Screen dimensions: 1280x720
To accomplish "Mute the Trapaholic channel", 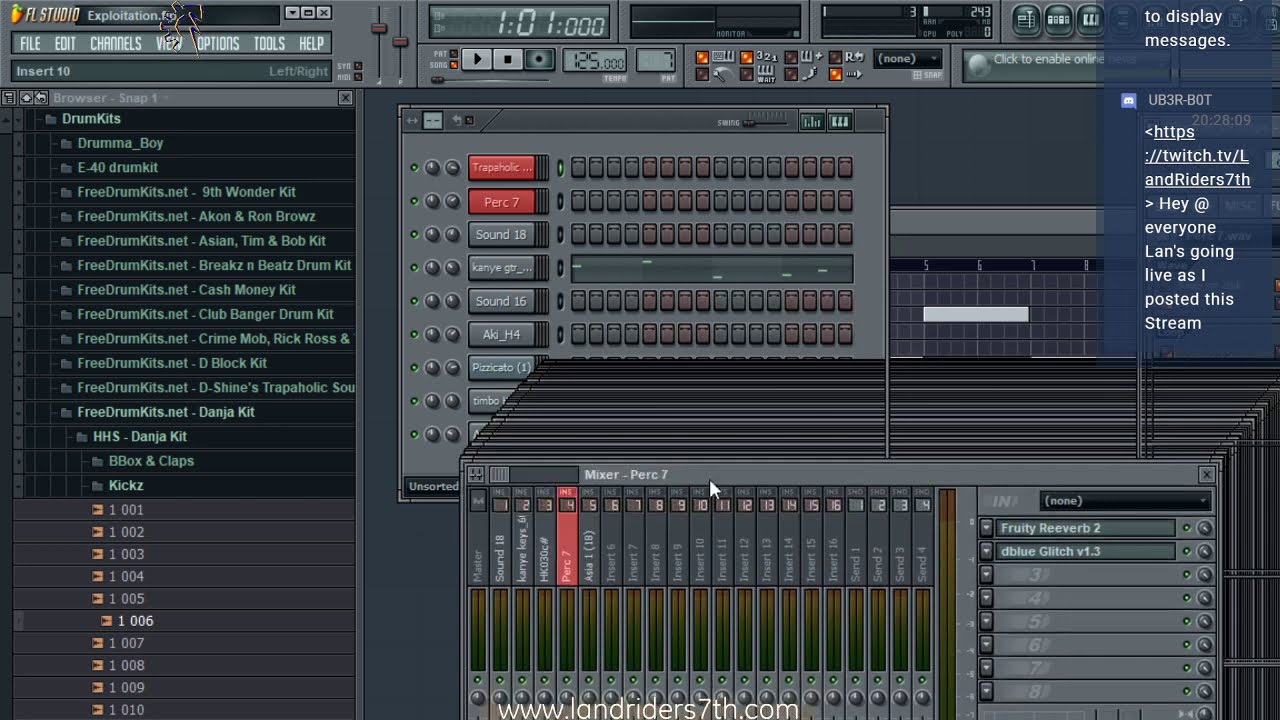I will (414, 168).
